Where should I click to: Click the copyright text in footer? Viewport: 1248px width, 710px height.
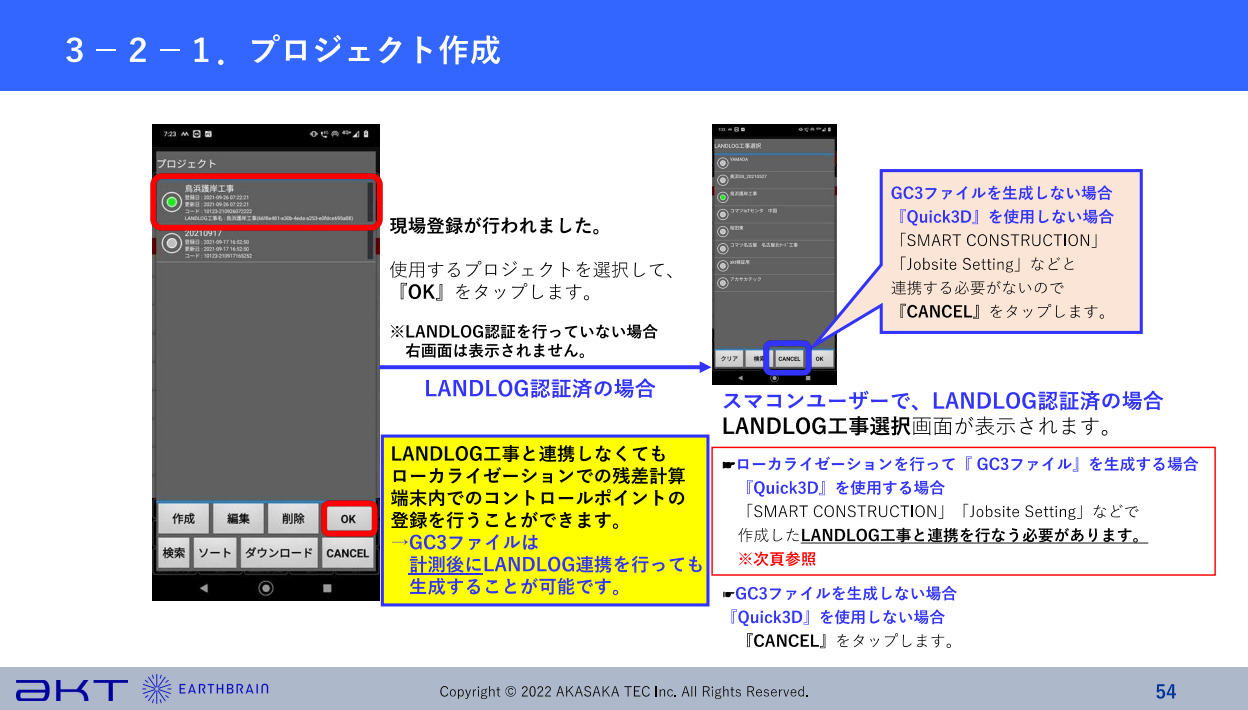tap(624, 691)
